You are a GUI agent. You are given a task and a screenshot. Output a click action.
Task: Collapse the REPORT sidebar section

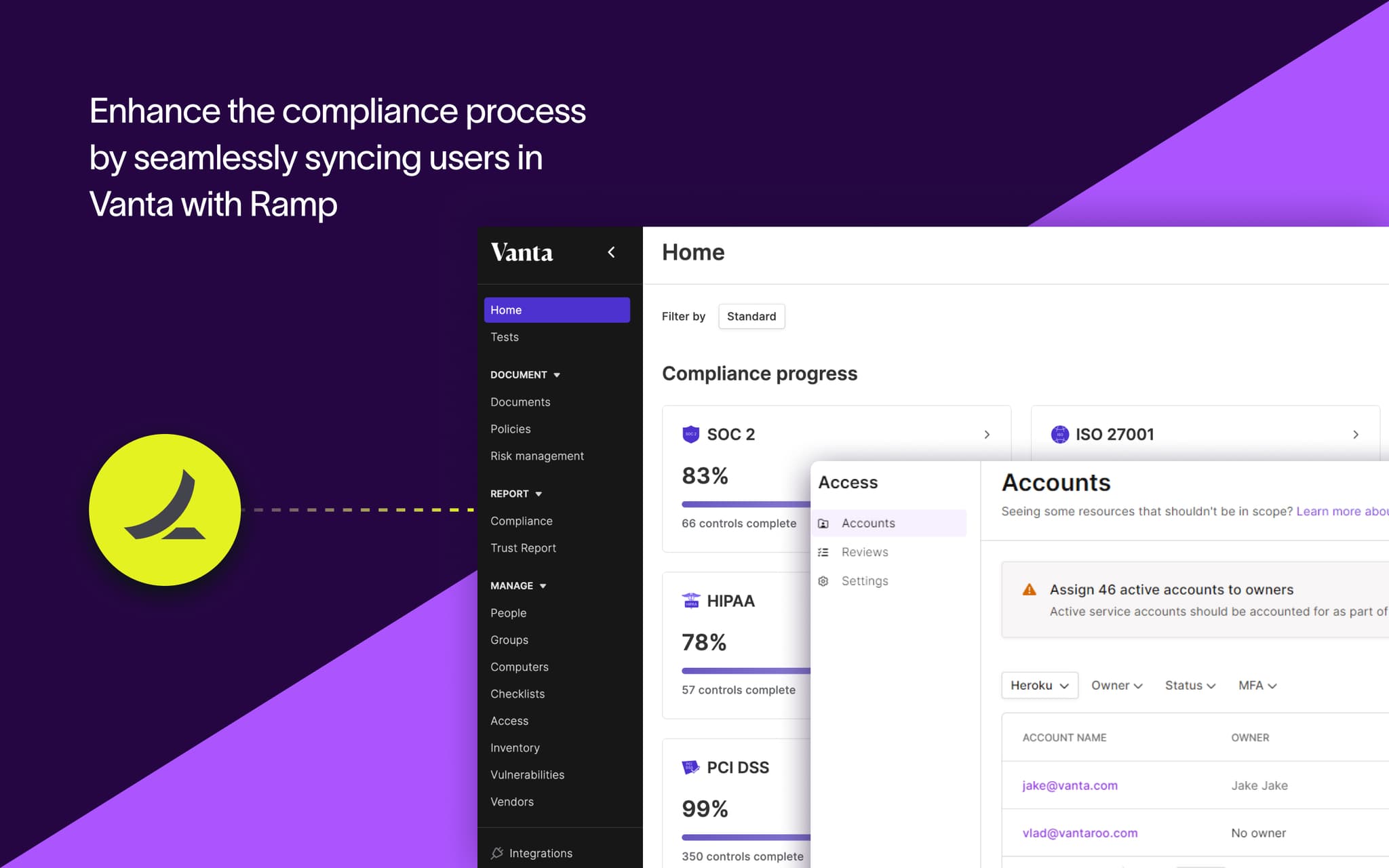coord(539,494)
